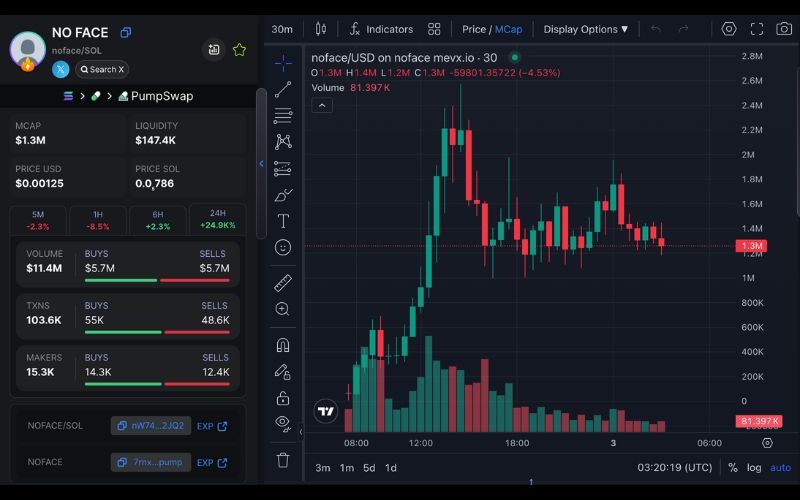Open the X (Twitter) profile icon
Screen dimensions: 800x500
click(61, 69)
